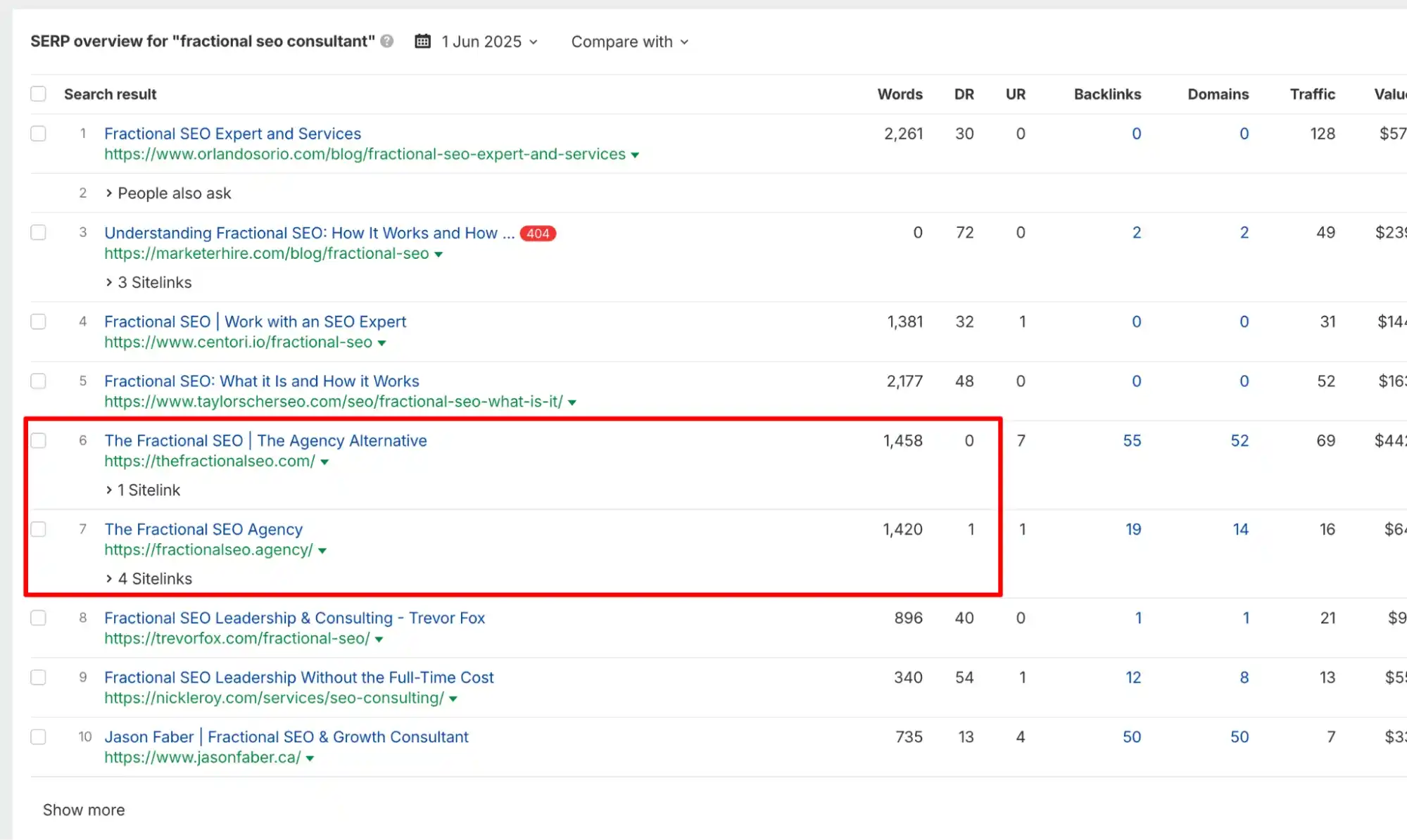Click Show more below the results

(84, 810)
